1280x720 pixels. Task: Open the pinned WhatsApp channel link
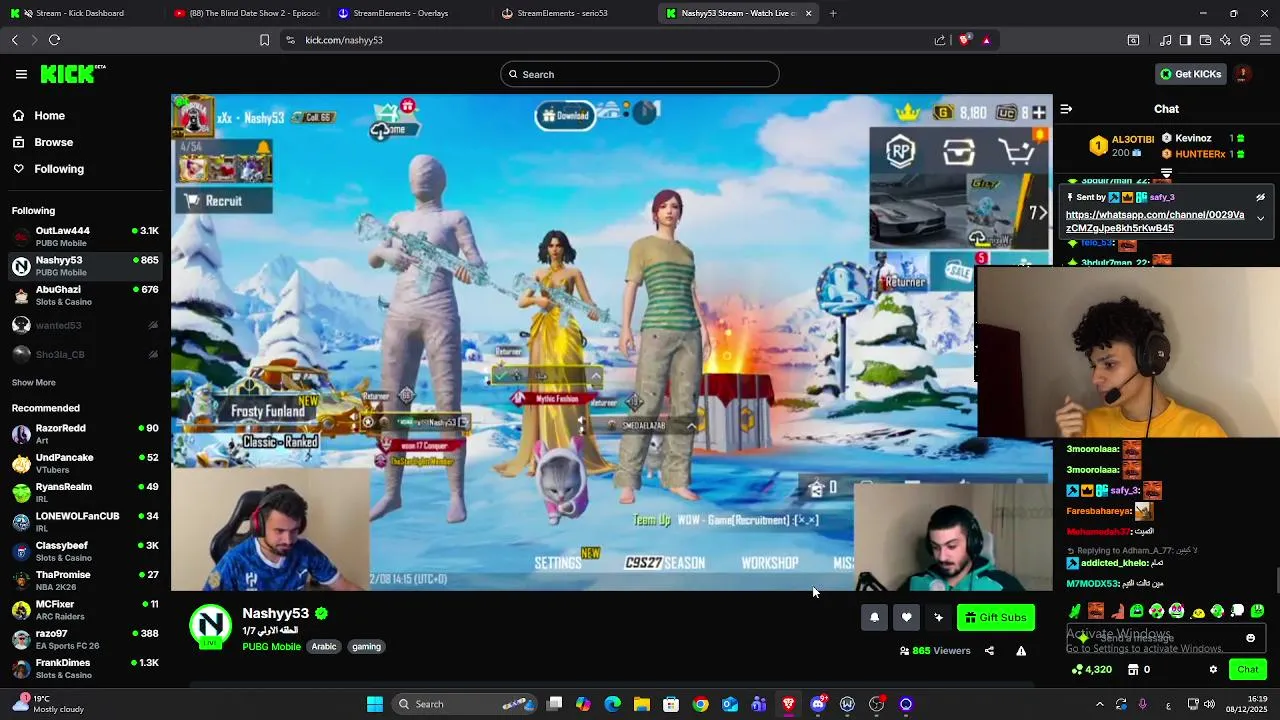1155,221
